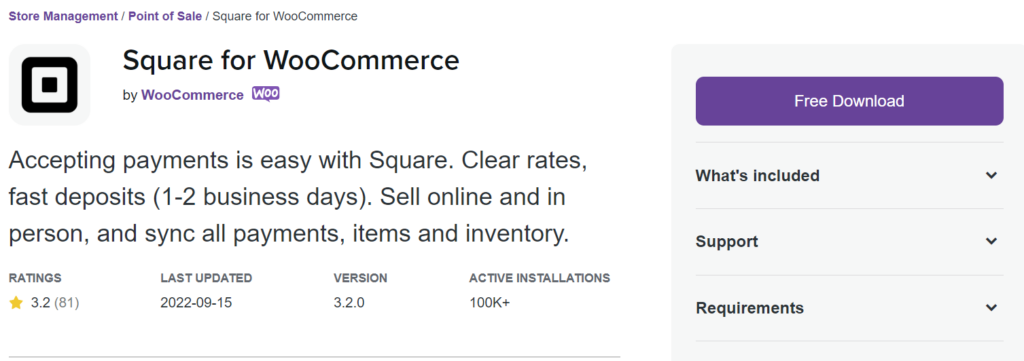Click the Square for WooCommerce breadcrumb text
Viewport: 1024px width, 361px height.
(285, 16)
